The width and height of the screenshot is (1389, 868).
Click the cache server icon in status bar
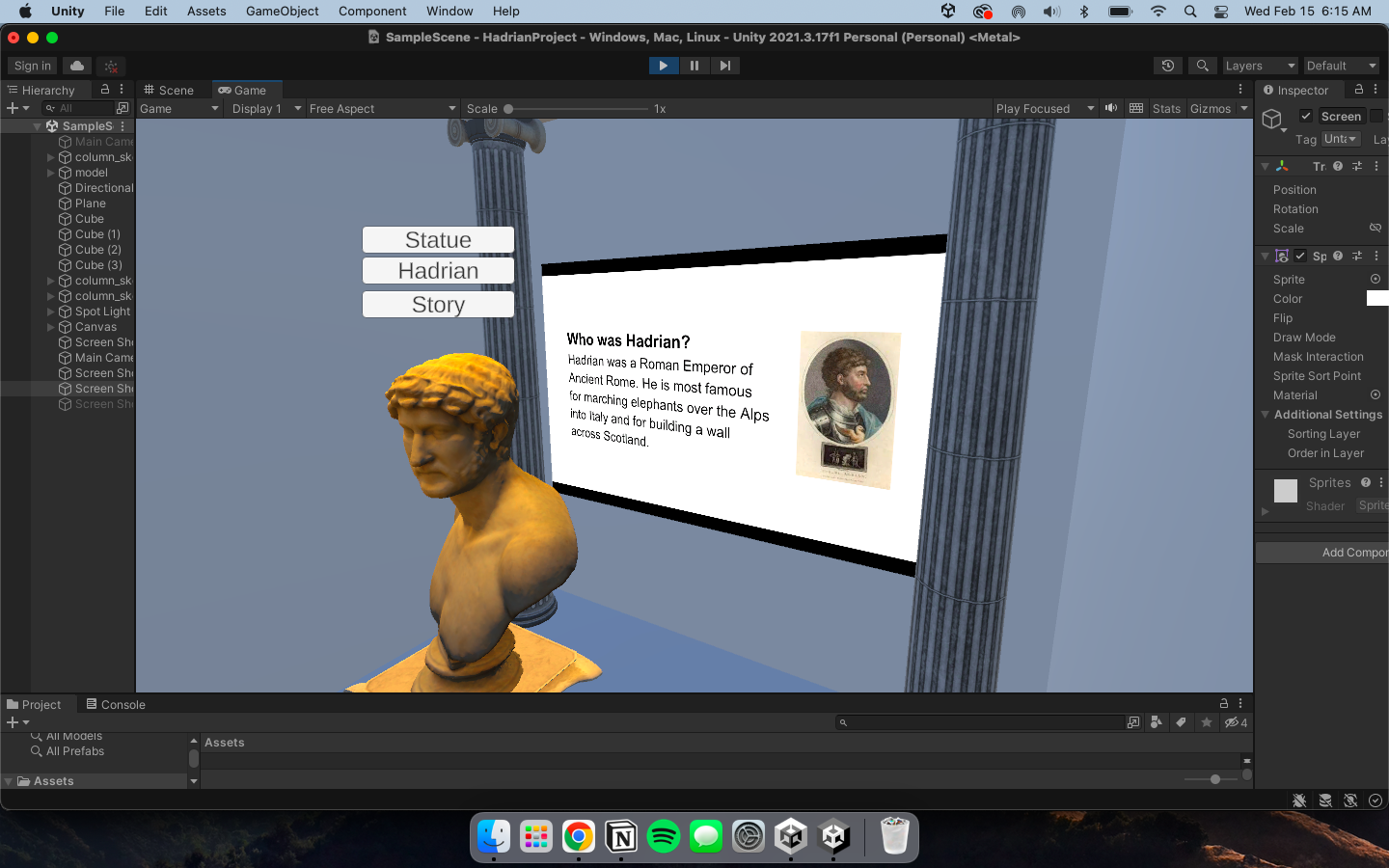(x=1325, y=800)
